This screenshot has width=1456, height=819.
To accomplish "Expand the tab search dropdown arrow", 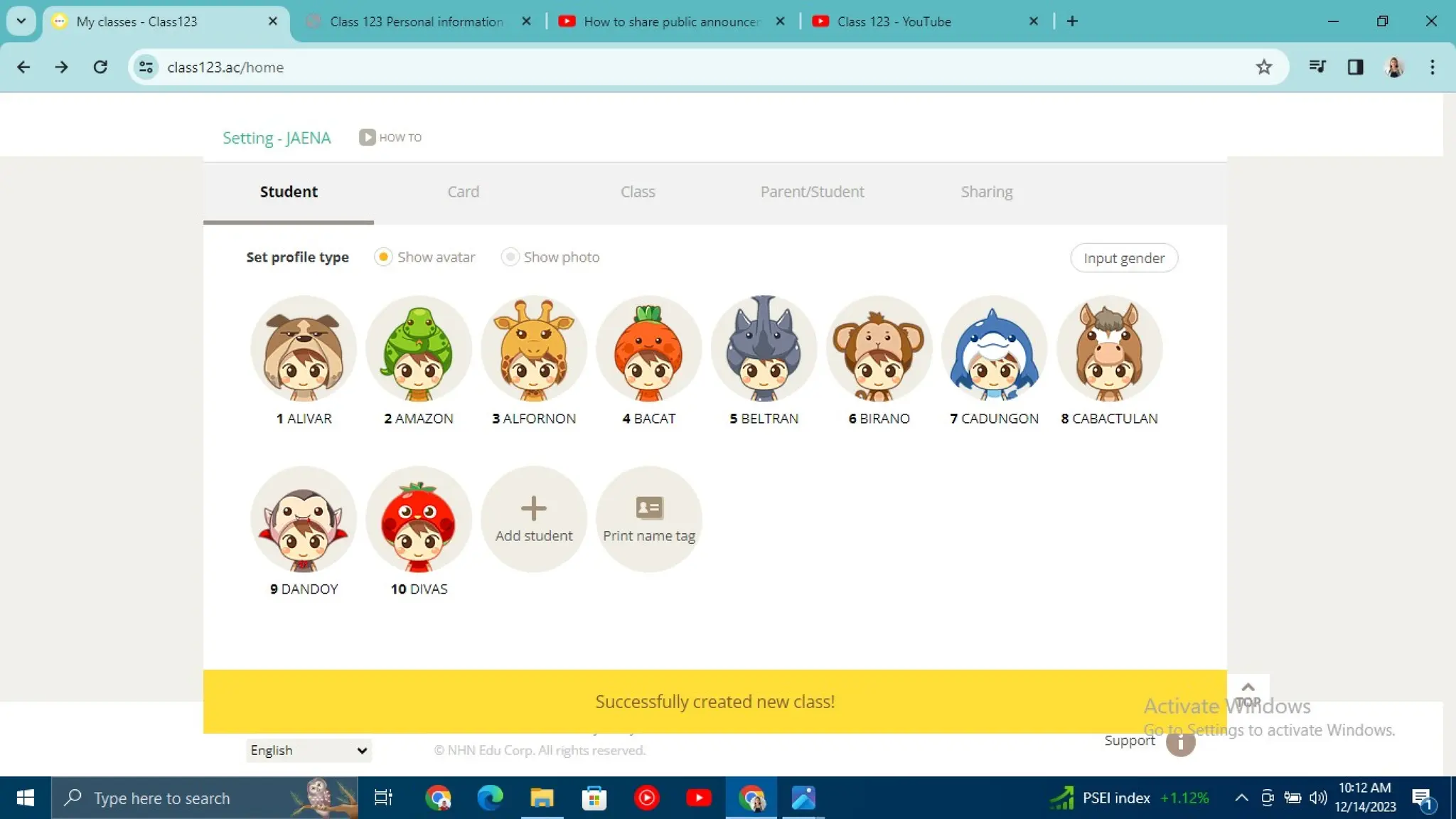I will coord(21,21).
